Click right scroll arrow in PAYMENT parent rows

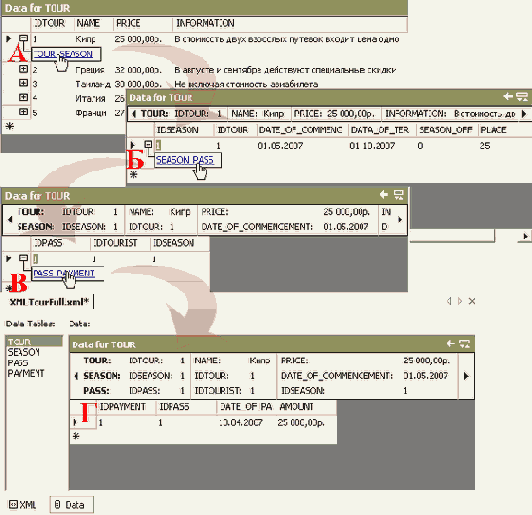(466, 376)
